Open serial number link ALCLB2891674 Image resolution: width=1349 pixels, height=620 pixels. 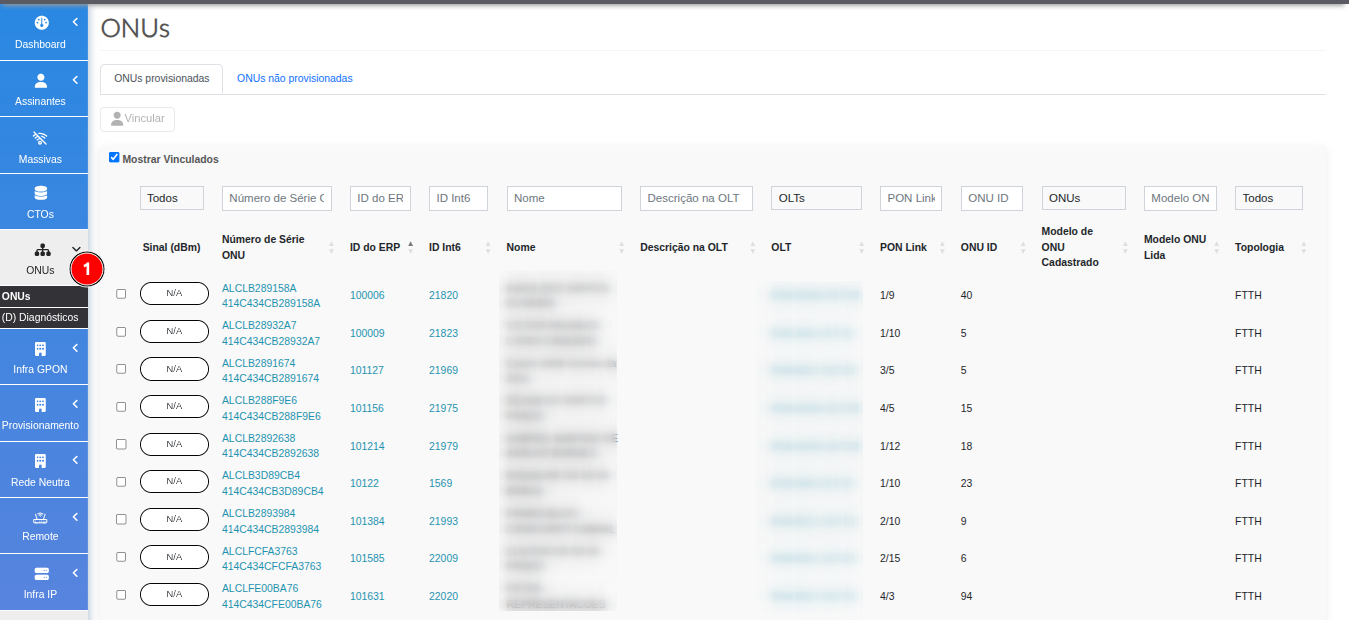tap(259, 363)
